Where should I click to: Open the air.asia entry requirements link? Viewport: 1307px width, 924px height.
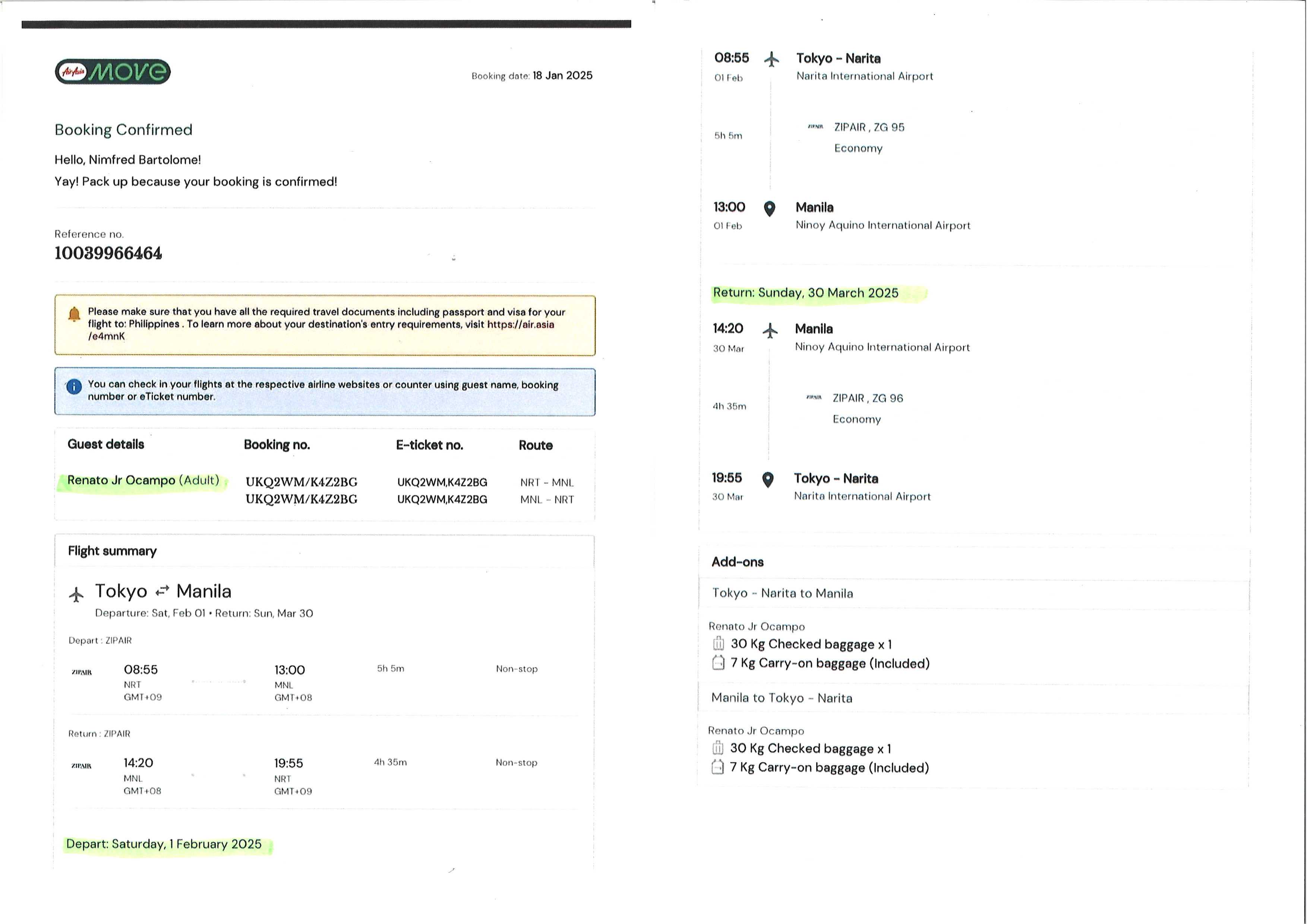[x=520, y=324]
